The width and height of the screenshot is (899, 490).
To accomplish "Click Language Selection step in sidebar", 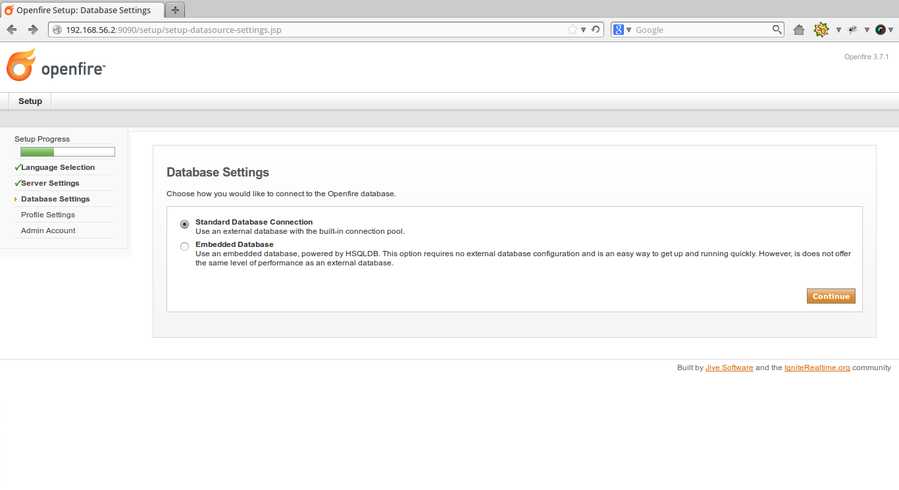I will [58, 167].
